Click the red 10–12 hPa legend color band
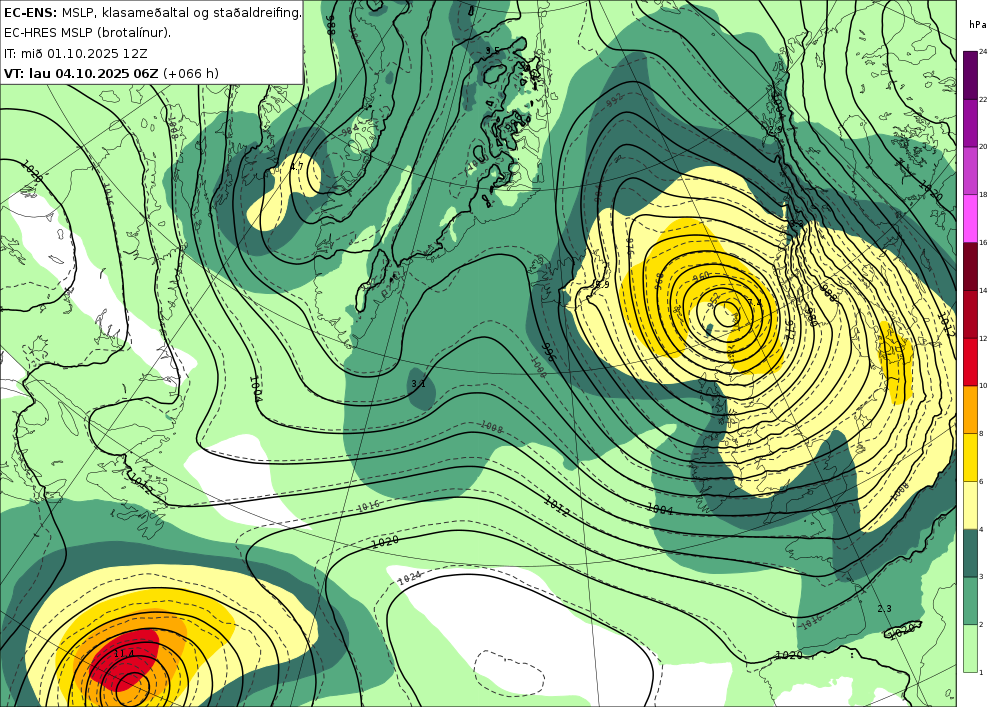The height and width of the screenshot is (707, 1000). click(x=970, y=362)
